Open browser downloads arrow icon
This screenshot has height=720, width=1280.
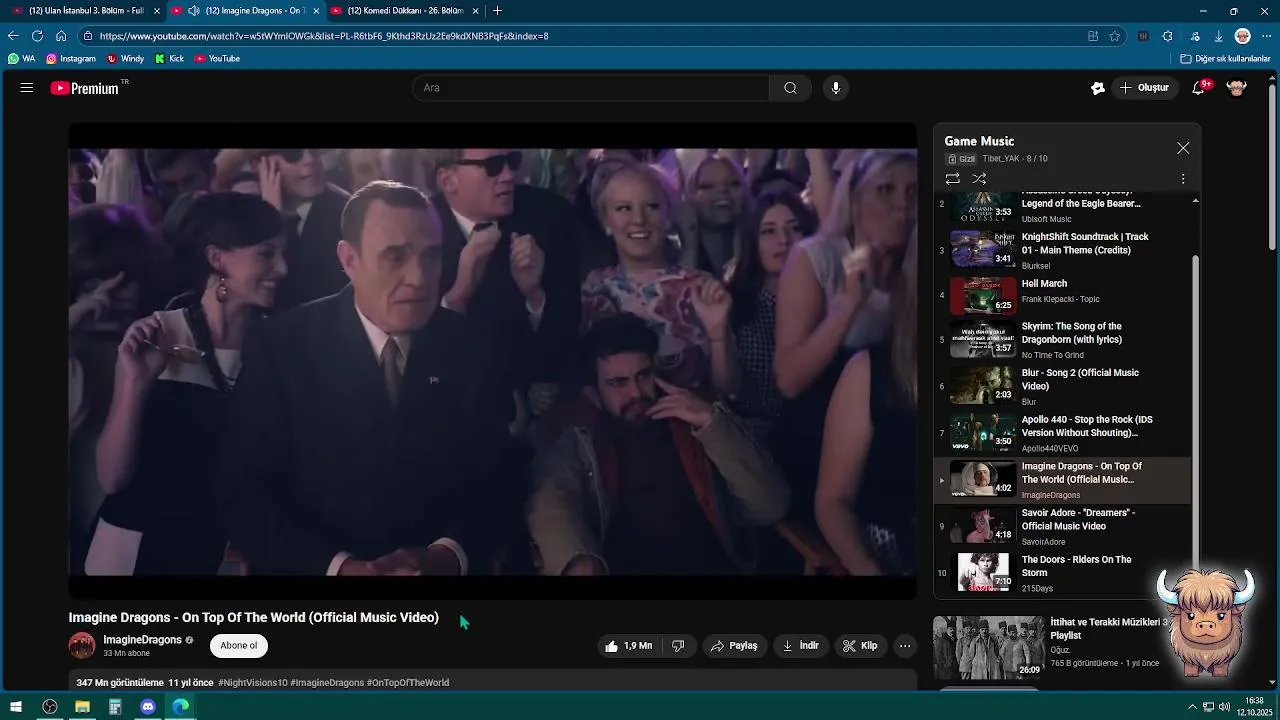point(1219,36)
